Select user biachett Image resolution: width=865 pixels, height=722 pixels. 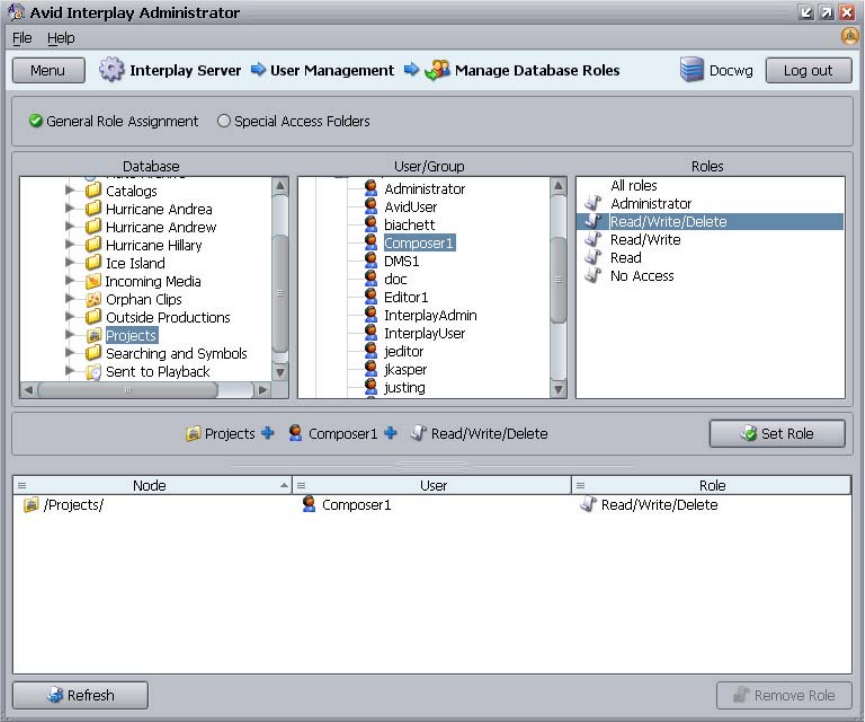tap(409, 224)
